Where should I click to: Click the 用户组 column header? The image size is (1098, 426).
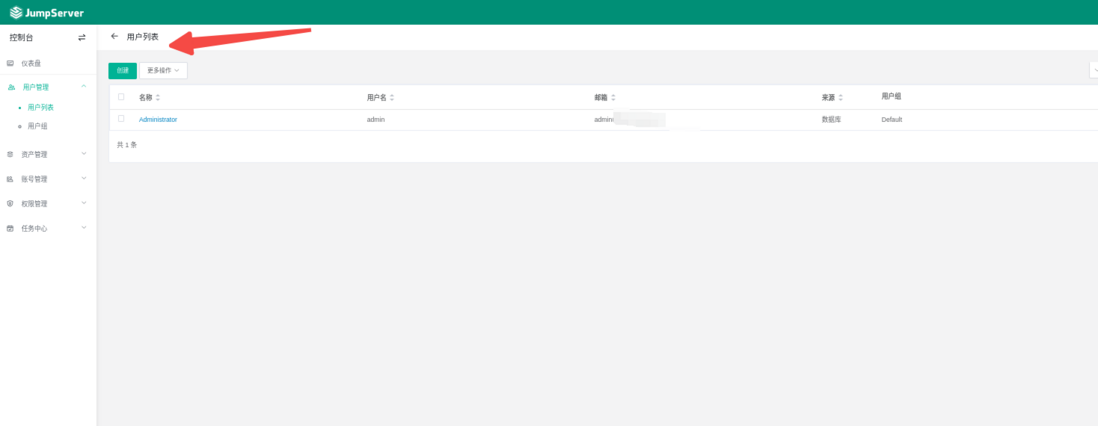891,97
